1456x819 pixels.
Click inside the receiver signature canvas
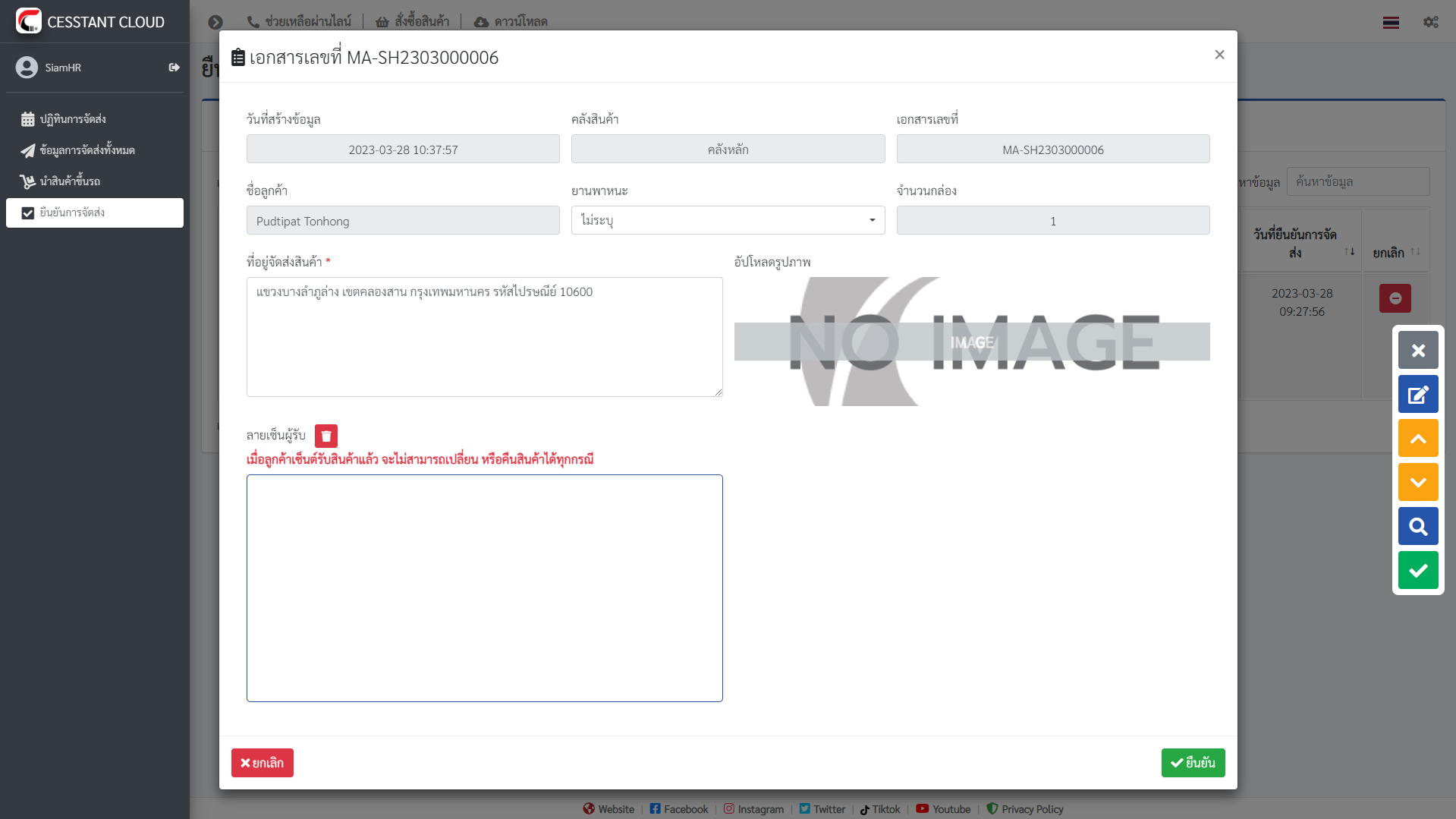click(x=484, y=587)
